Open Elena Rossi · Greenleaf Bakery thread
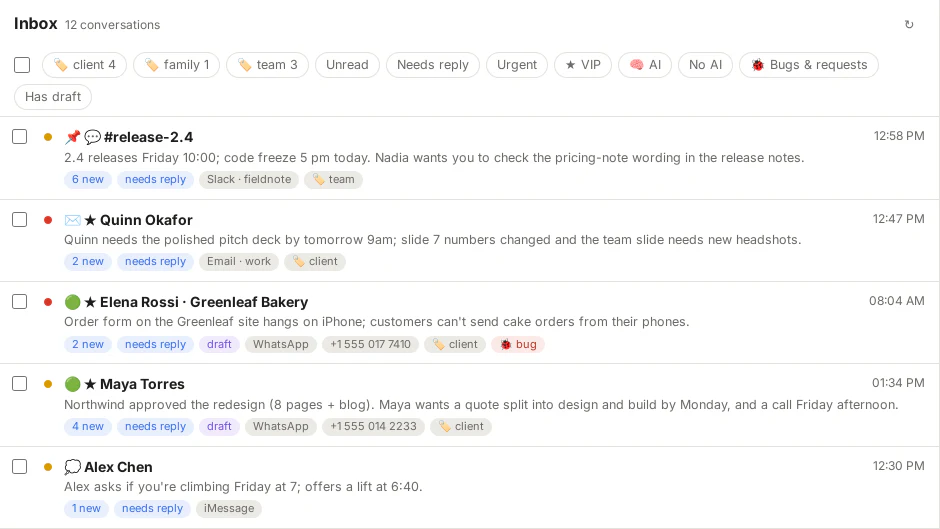Viewport: 940px width, 529px height. coord(204,302)
